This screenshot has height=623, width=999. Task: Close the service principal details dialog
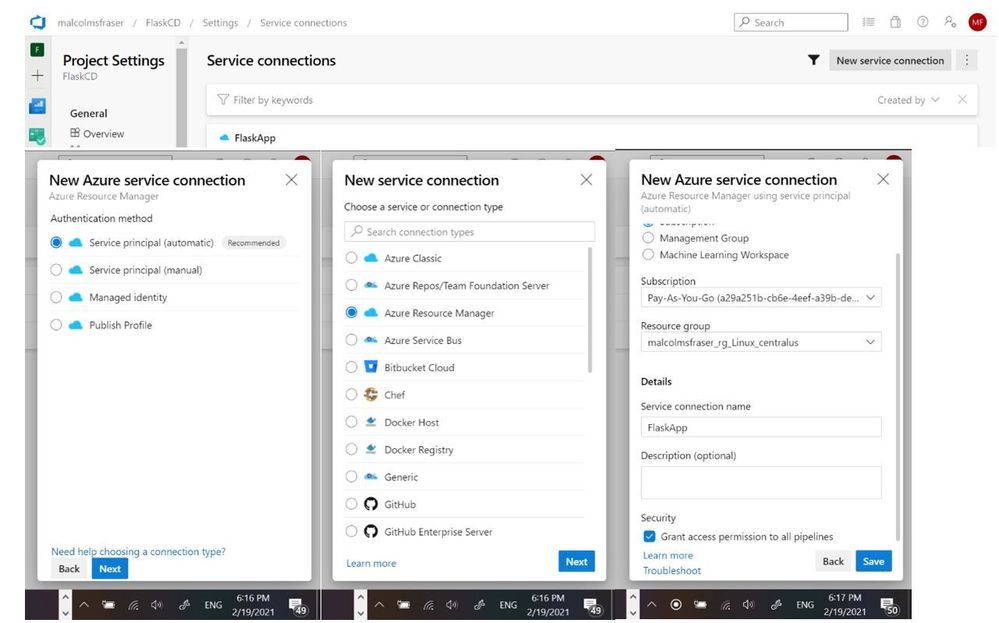[883, 179]
